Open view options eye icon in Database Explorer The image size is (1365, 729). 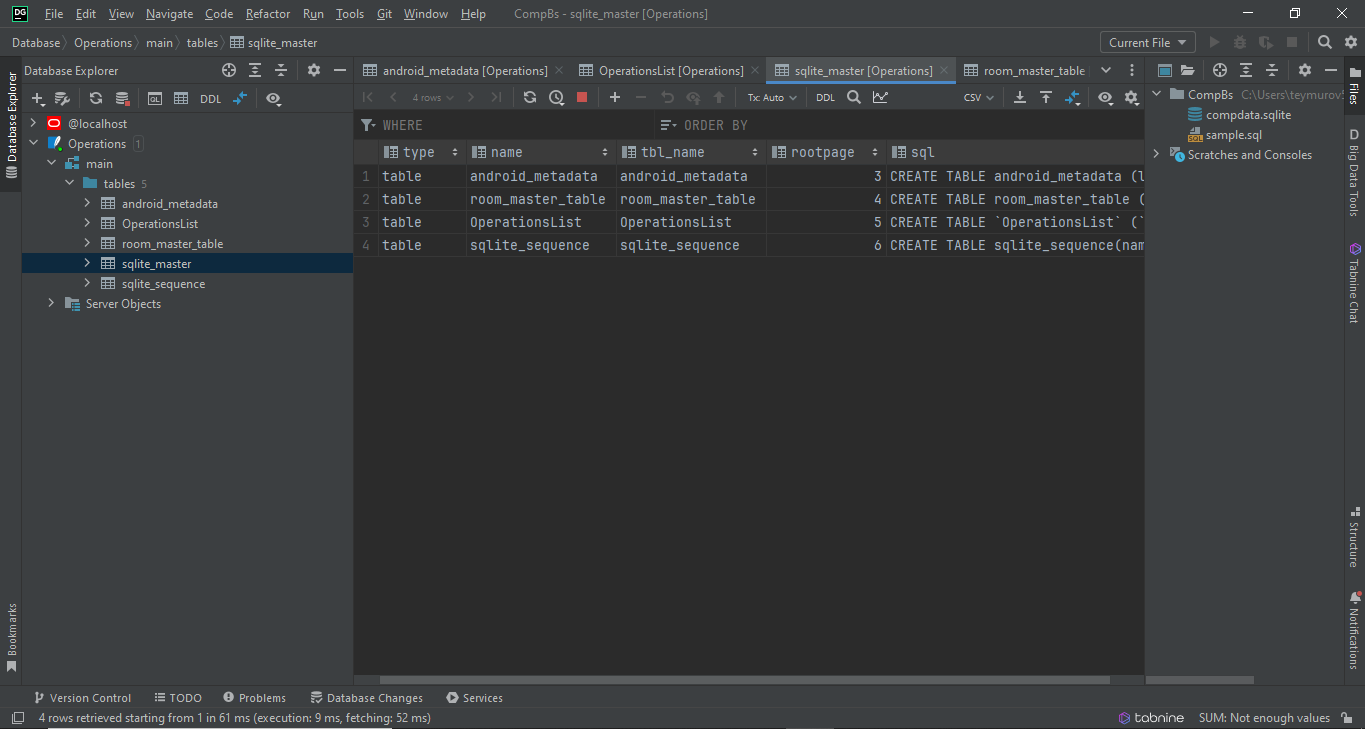(274, 98)
